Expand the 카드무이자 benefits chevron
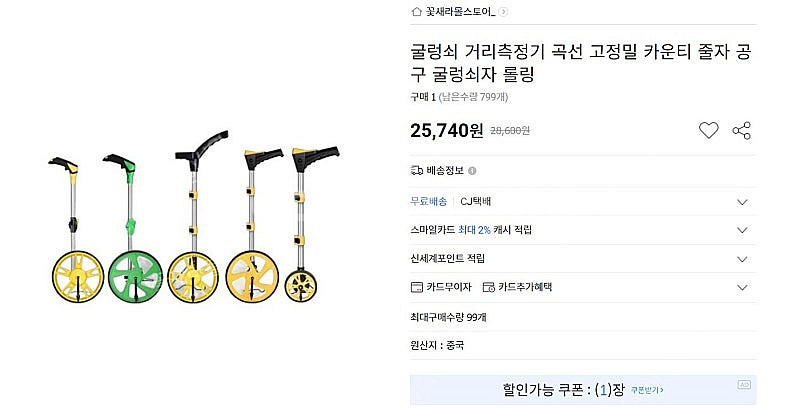 click(742, 288)
